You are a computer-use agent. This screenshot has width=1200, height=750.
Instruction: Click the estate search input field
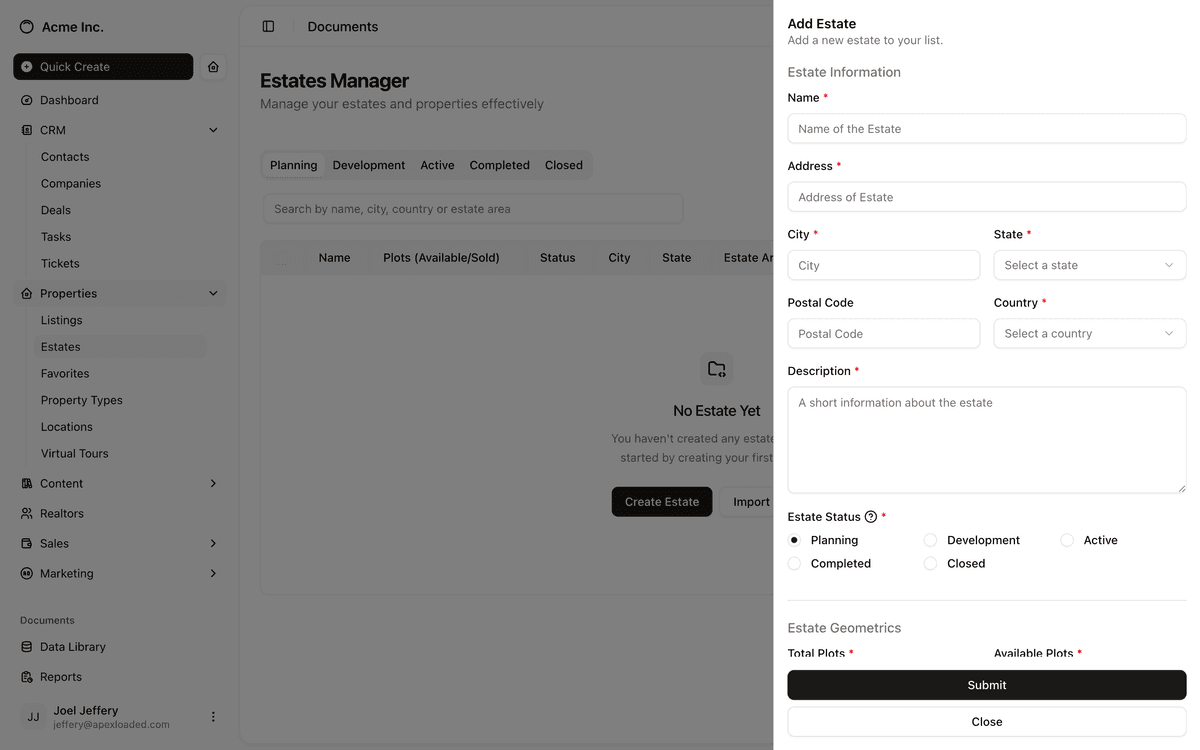tap(472, 208)
